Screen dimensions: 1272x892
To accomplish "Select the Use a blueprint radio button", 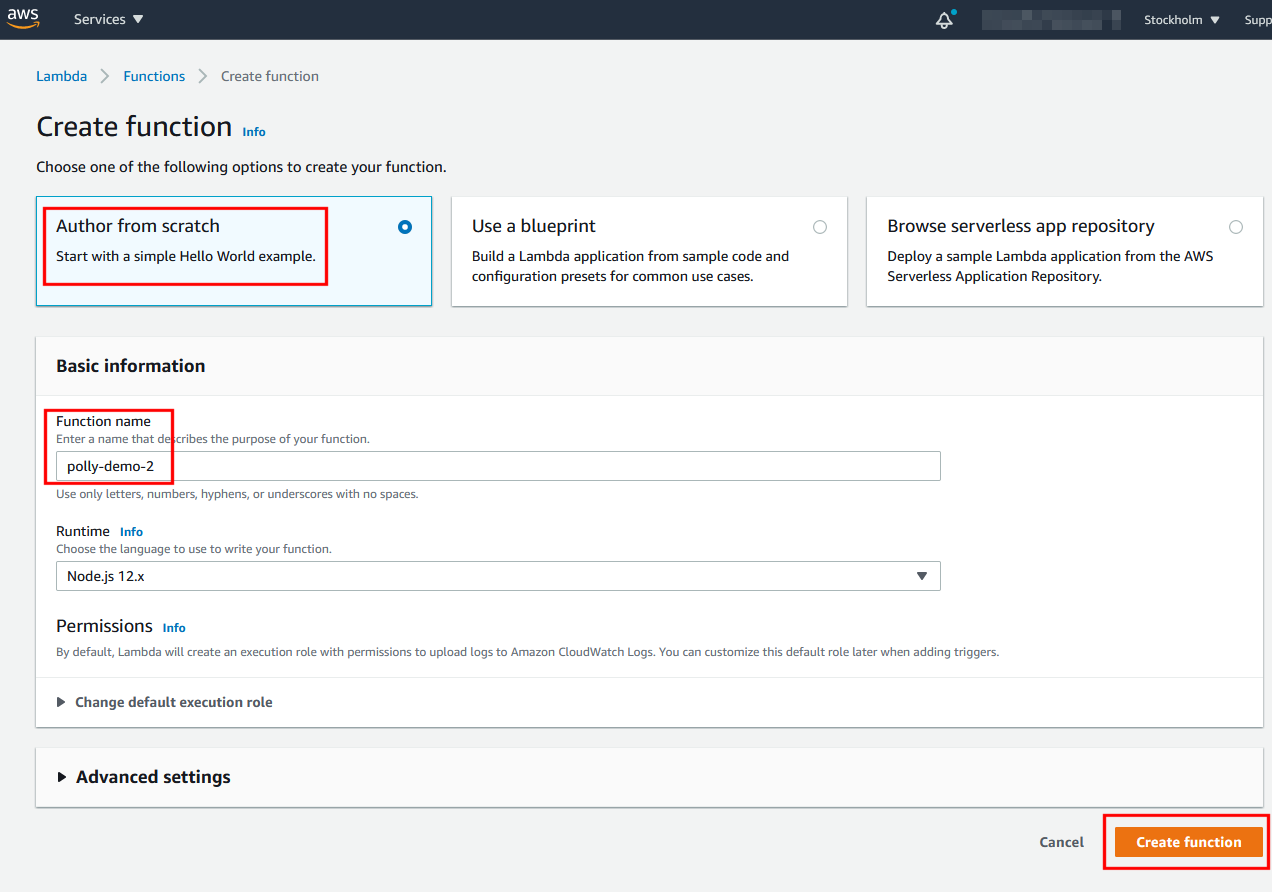I will [820, 227].
